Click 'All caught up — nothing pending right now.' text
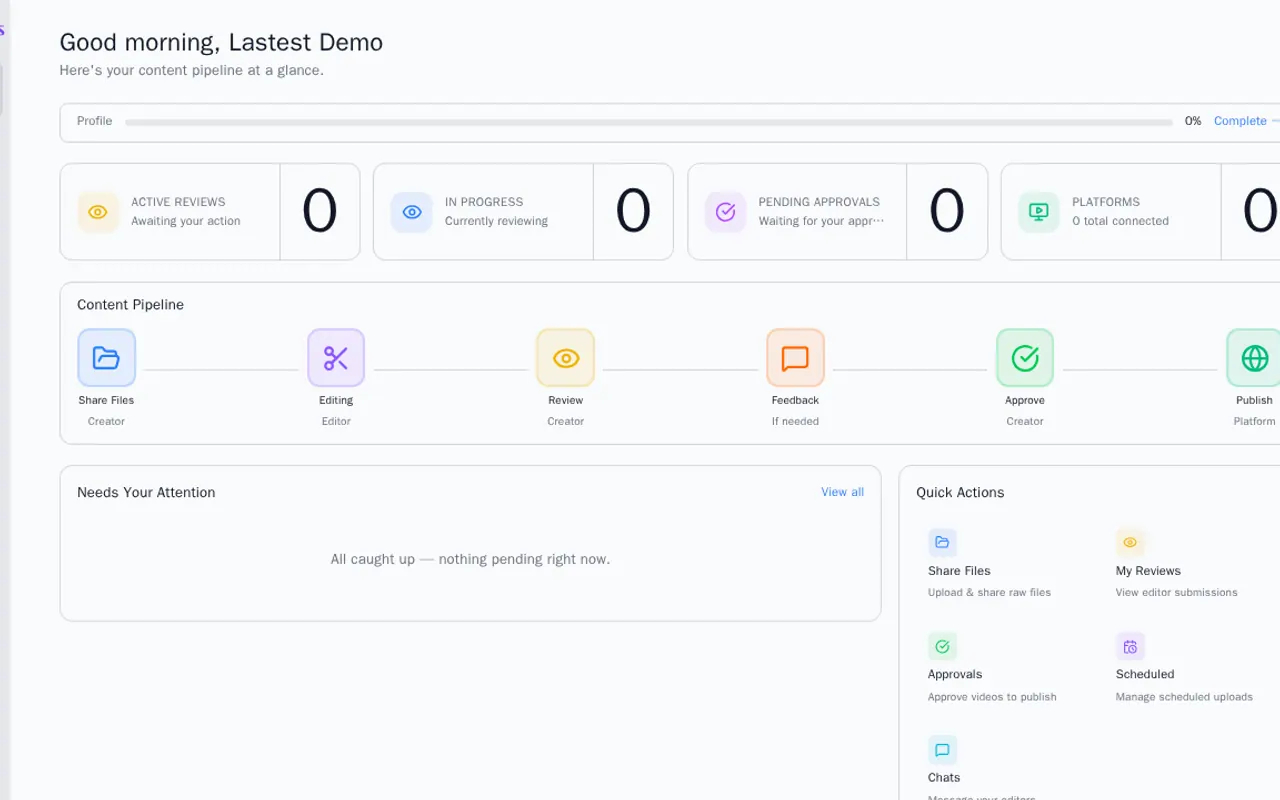The image size is (1280, 800). pyautogui.click(x=470, y=559)
